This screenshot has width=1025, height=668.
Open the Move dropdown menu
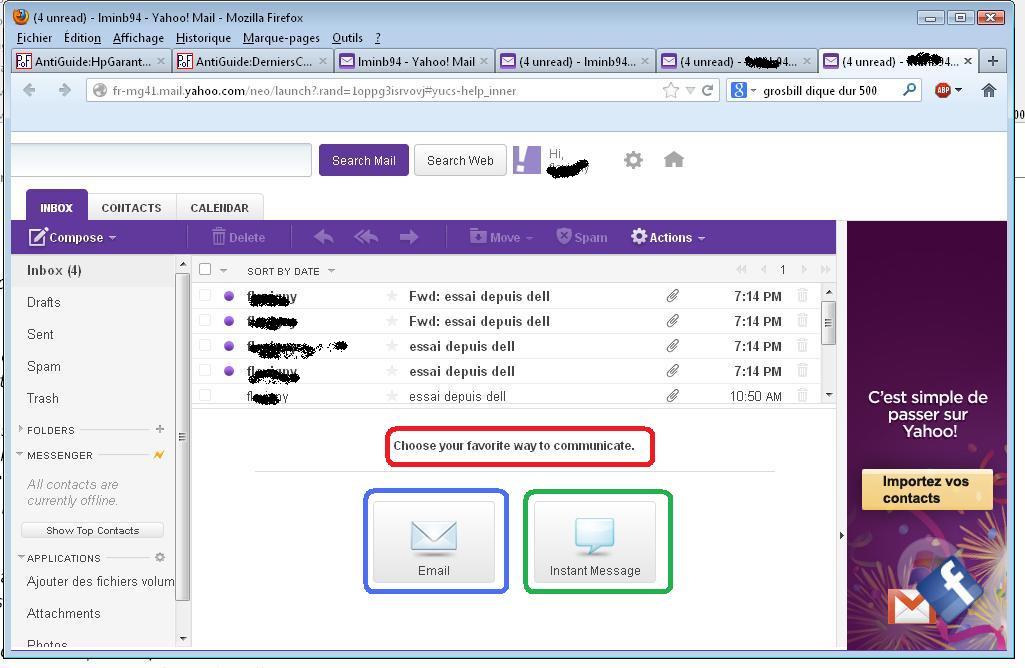pos(501,237)
